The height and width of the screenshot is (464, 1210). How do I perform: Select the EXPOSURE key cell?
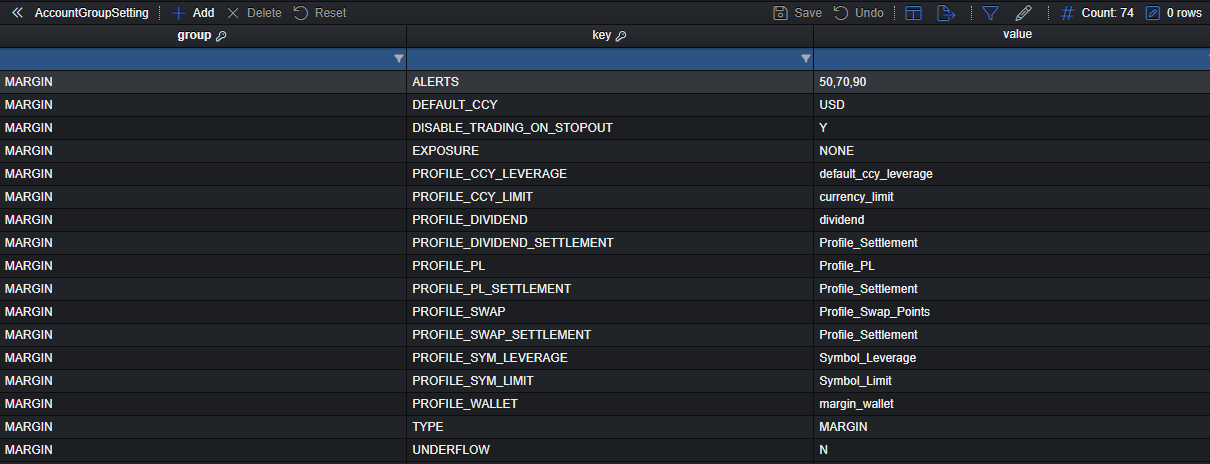[x=610, y=151]
